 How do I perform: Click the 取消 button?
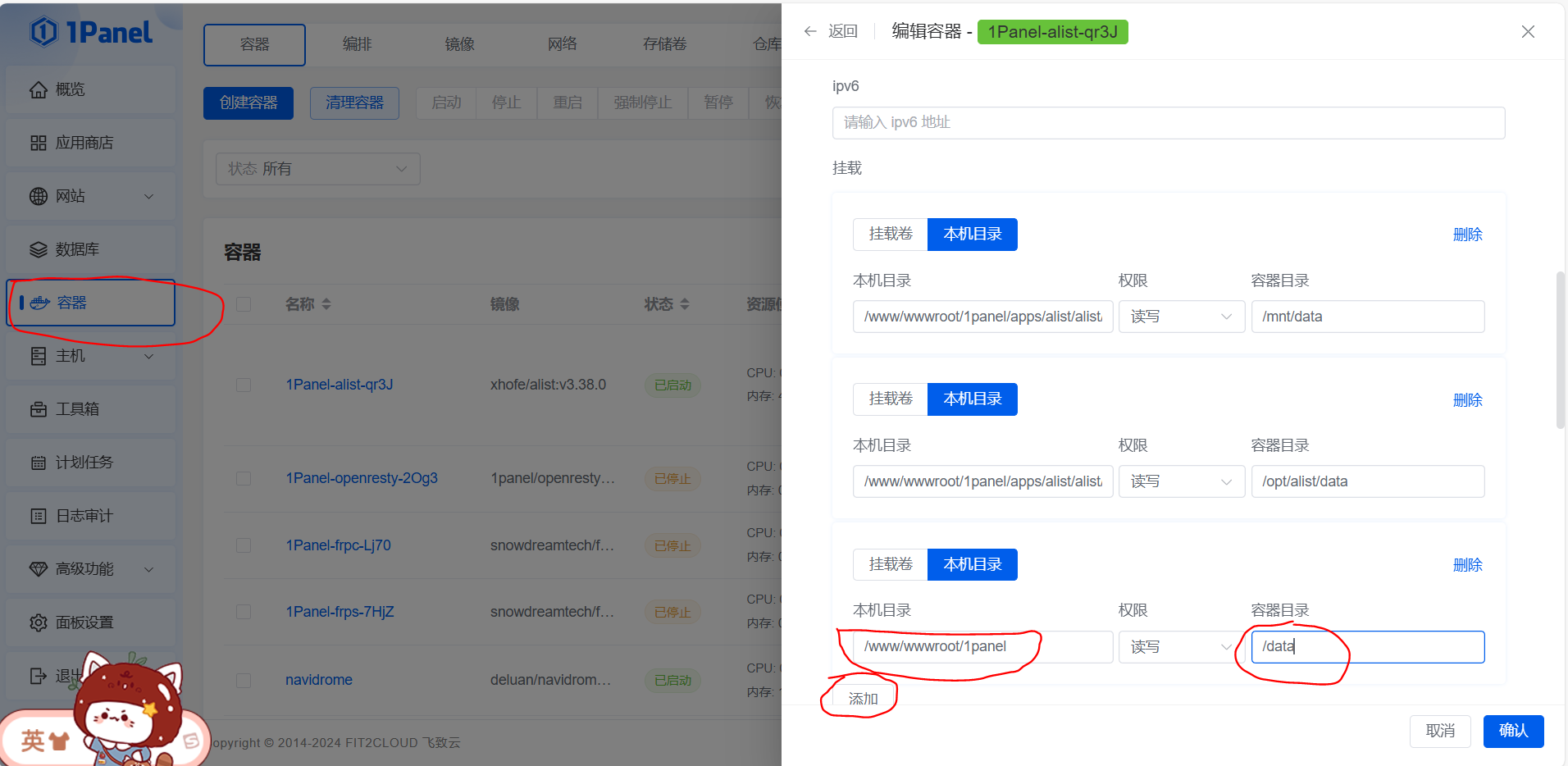click(1440, 731)
